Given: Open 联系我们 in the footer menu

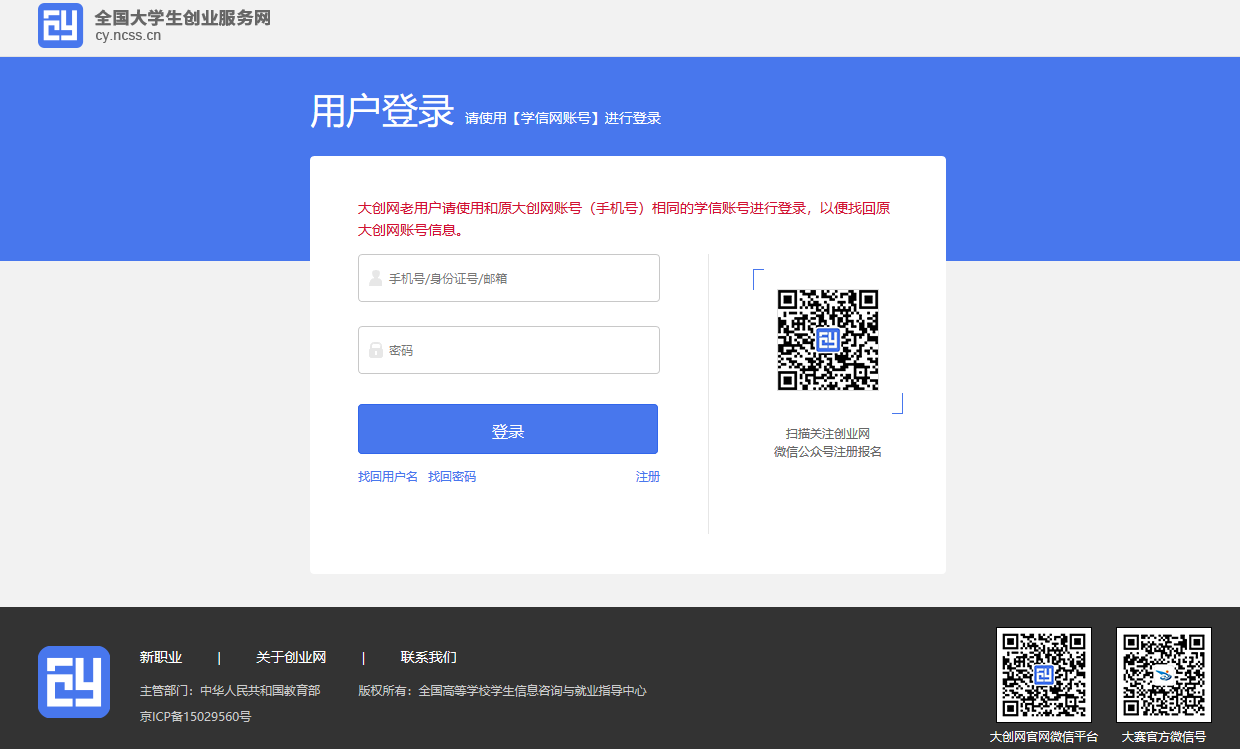Looking at the screenshot, I should [x=429, y=657].
